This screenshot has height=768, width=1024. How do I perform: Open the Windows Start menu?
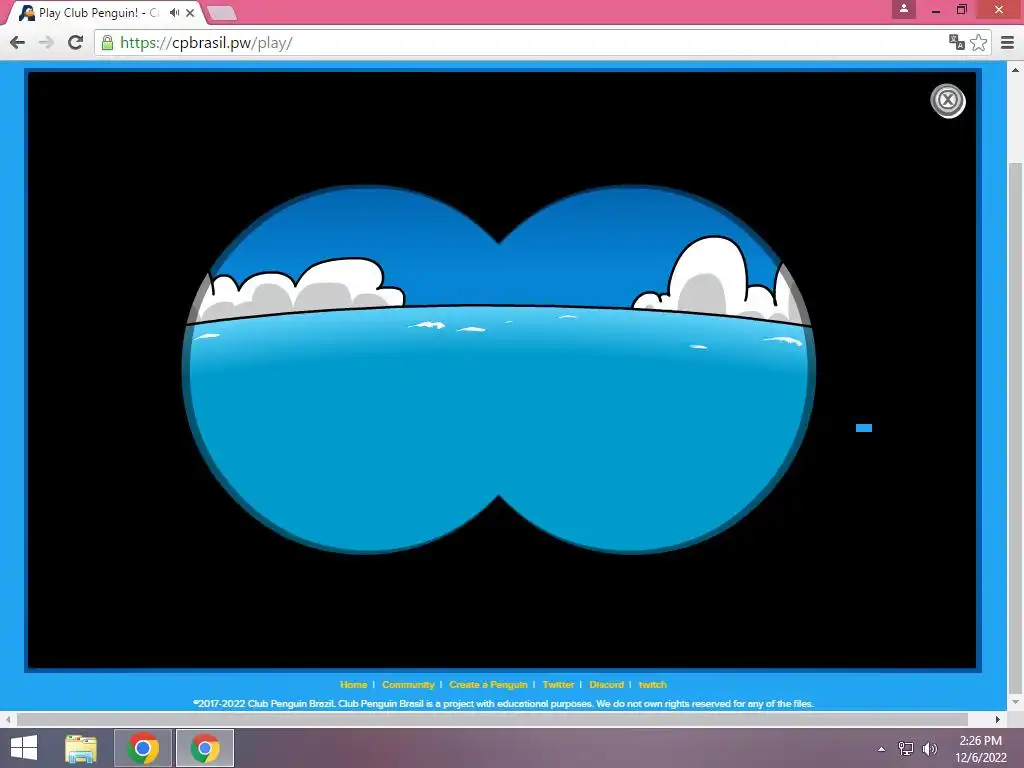pos(24,748)
